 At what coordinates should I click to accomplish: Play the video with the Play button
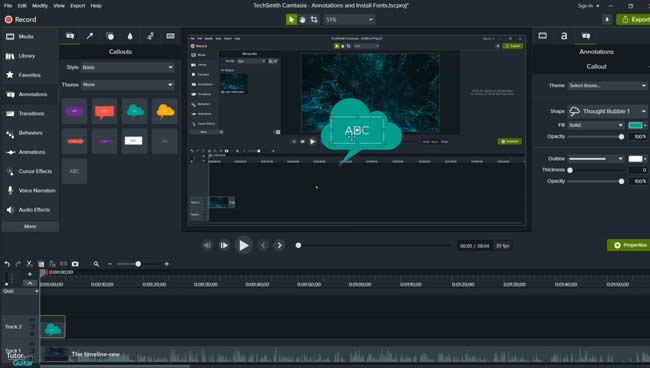click(243, 246)
